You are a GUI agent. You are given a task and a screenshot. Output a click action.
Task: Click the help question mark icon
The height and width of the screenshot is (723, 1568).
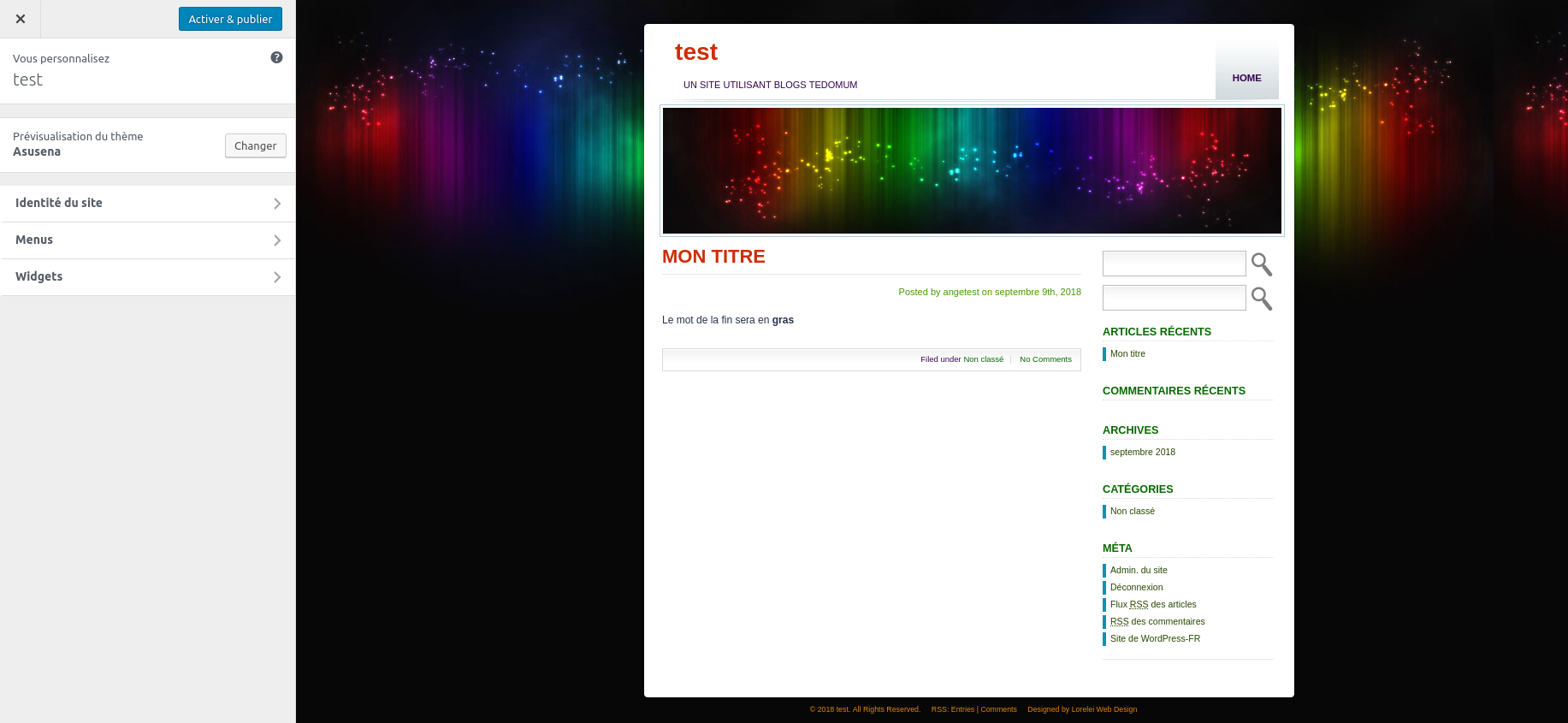[276, 57]
